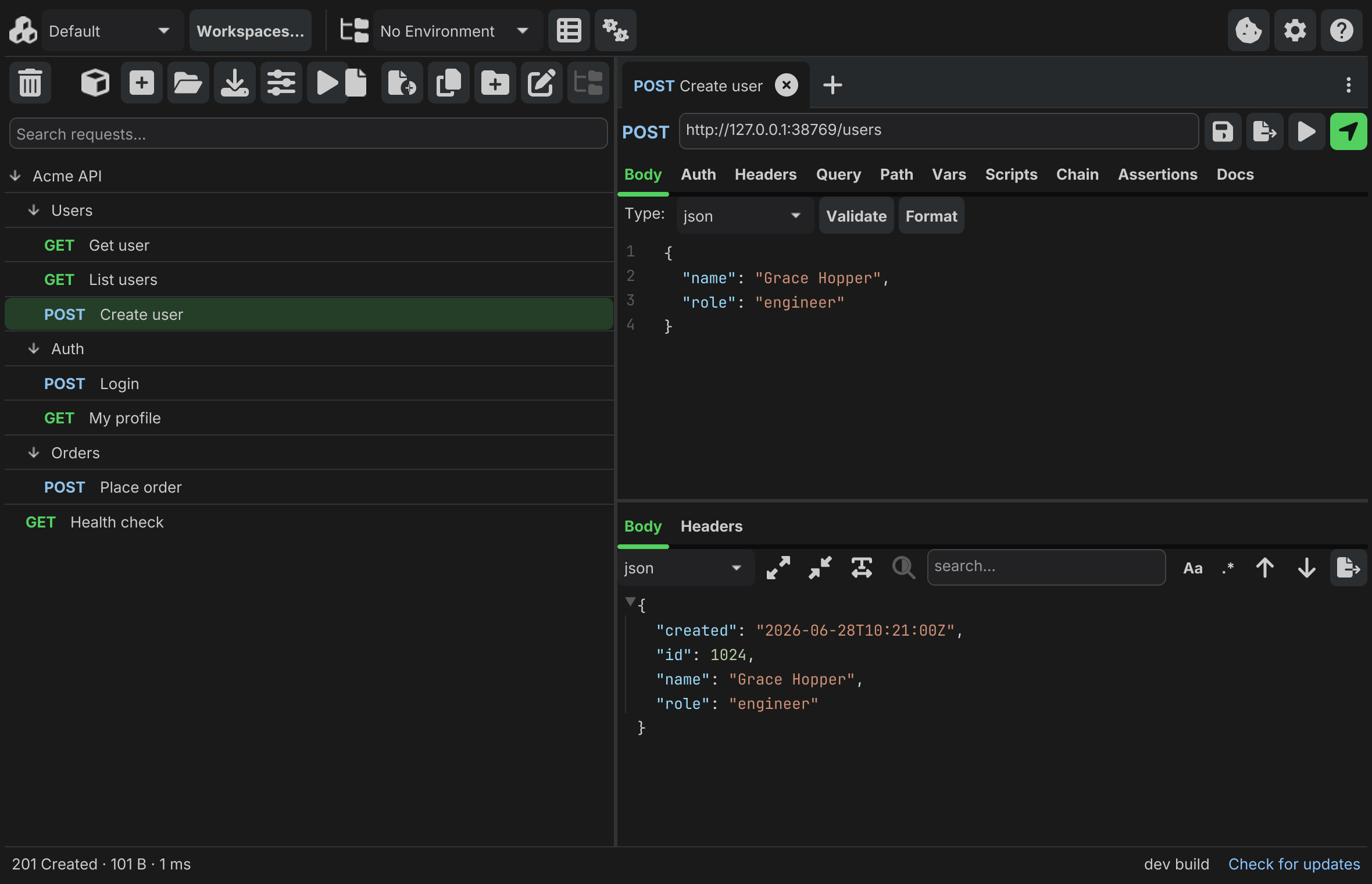This screenshot has height=884, width=1372.
Task: Select the Health check request
Action: click(309, 522)
